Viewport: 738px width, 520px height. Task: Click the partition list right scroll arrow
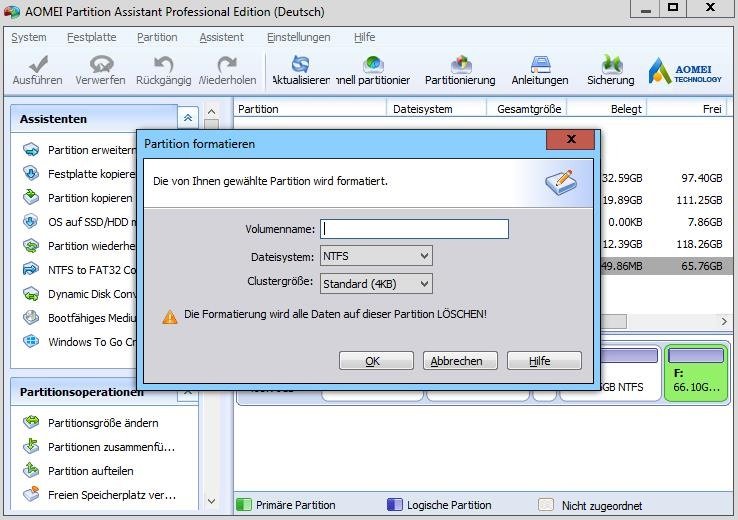click(x=724, y=321)
